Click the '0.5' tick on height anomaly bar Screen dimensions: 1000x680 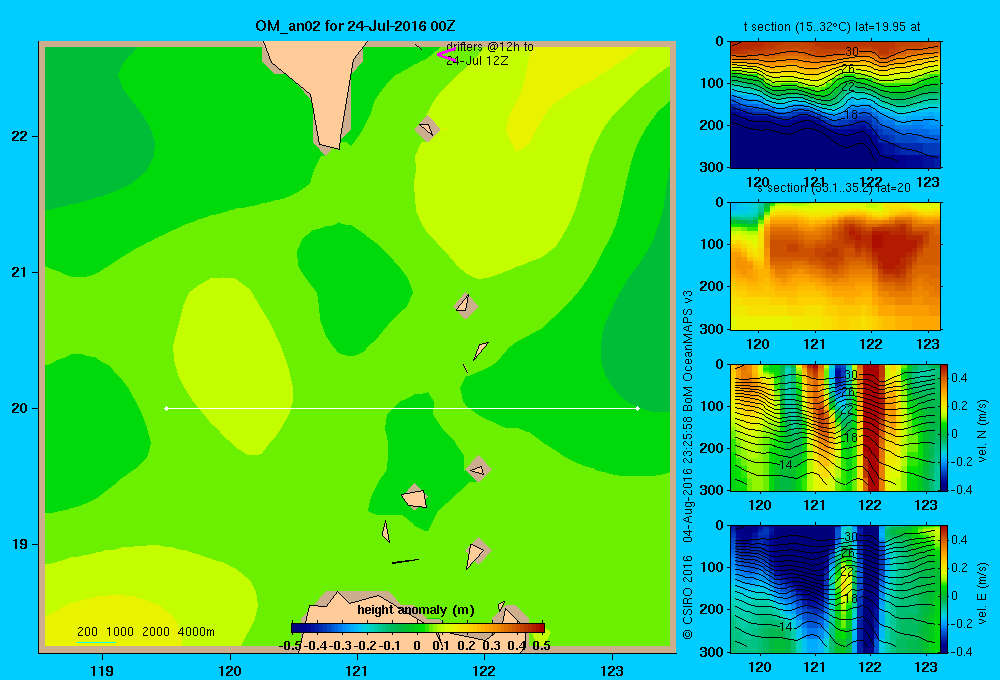[x=541, y=646]
